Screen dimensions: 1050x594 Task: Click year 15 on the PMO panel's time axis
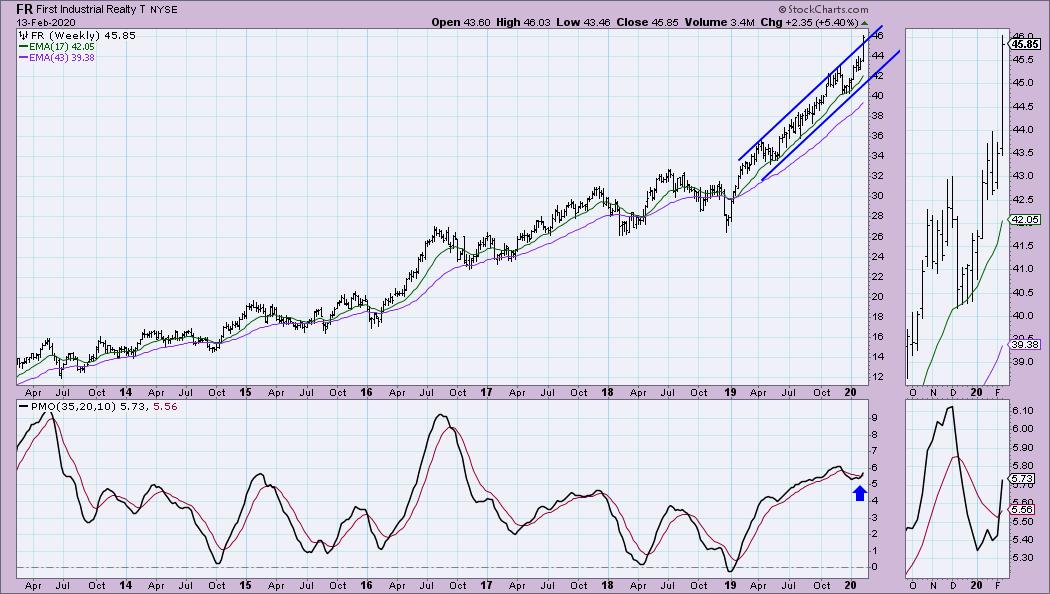pos(246,585)
